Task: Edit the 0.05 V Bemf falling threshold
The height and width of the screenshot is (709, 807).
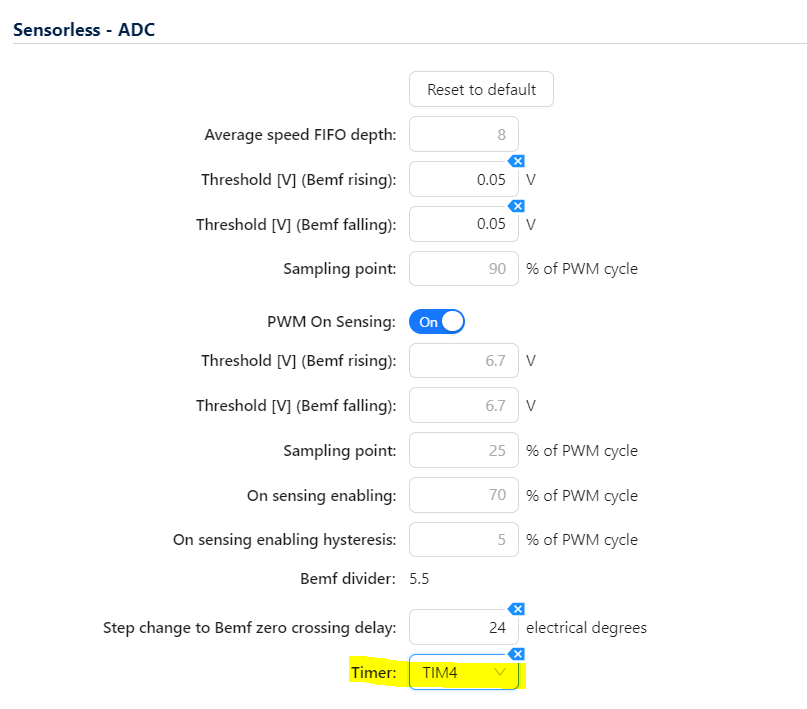Action: coord(464,225)
